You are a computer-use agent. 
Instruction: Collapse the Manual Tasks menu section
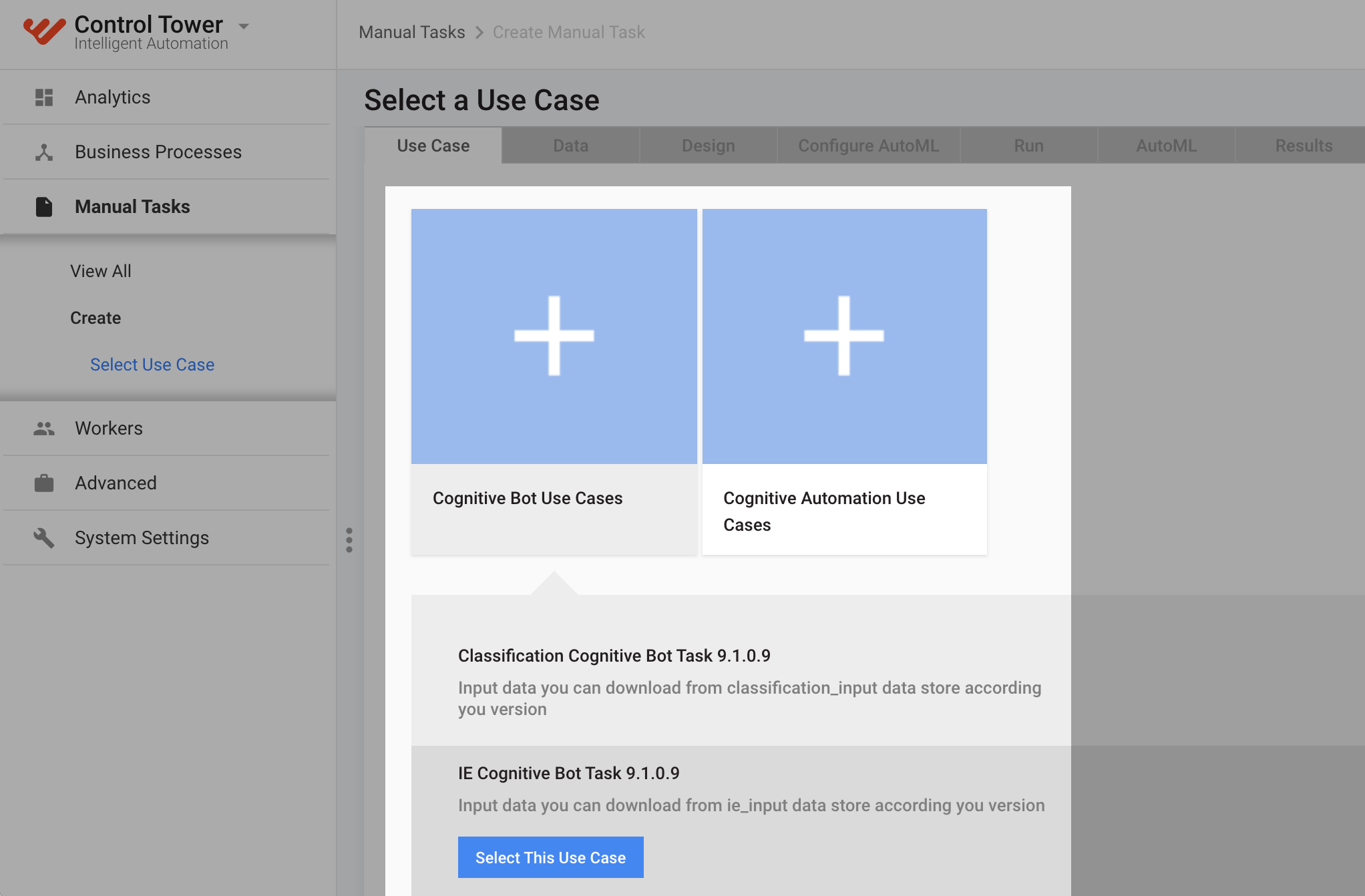(x=132, y=207)
